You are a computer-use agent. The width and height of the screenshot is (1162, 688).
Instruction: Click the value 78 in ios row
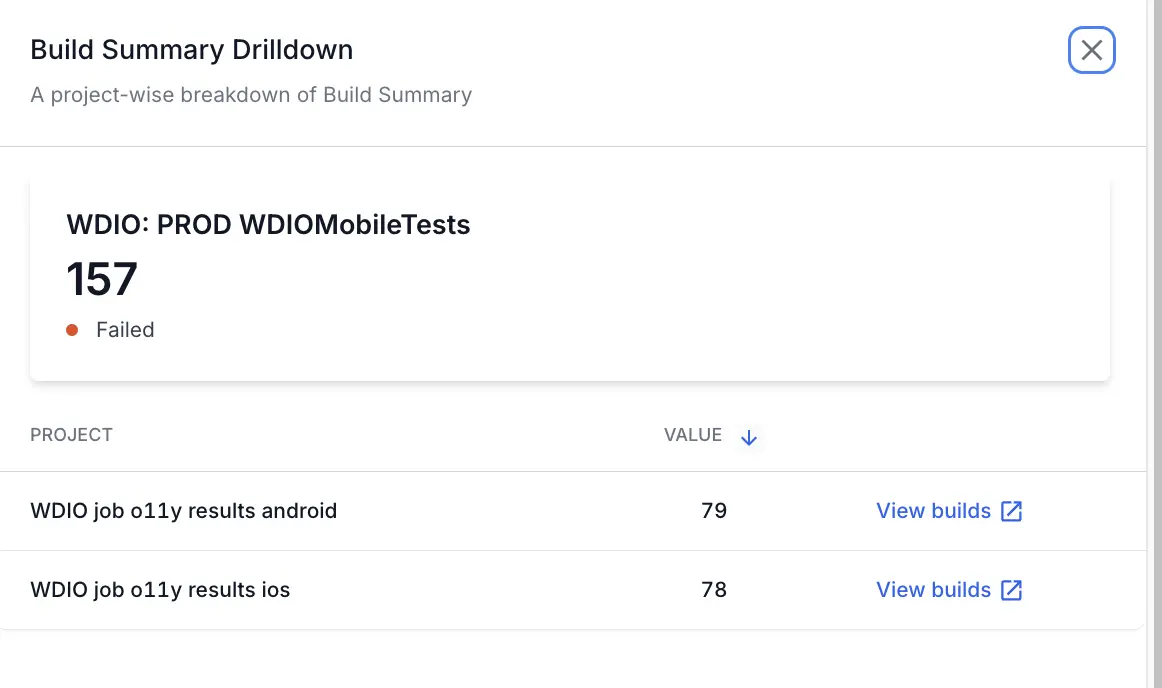(714, 590)
